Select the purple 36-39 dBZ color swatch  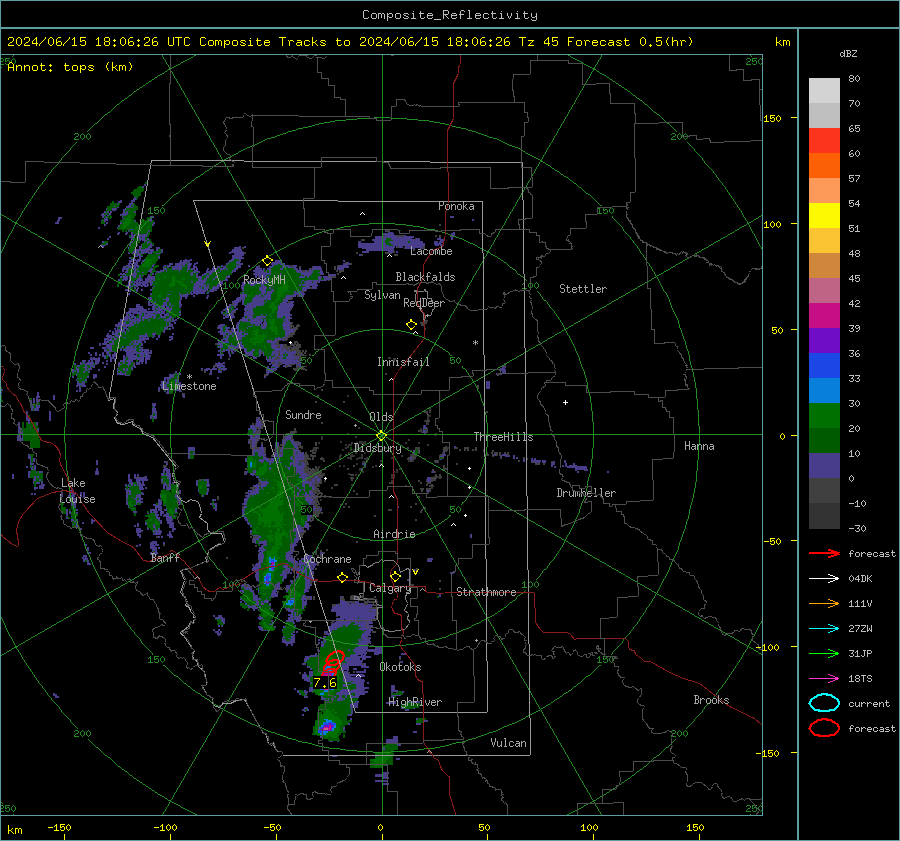point(824,341)
